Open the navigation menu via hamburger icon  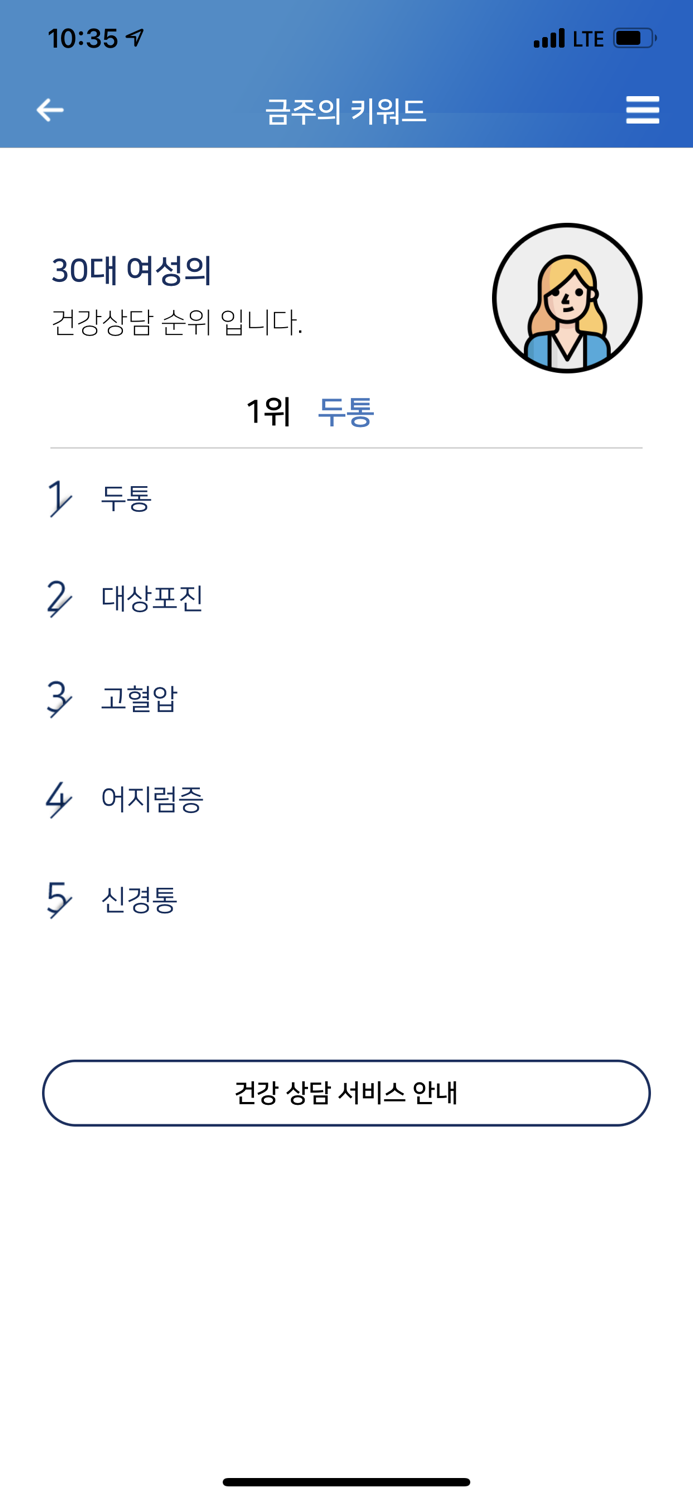[643, 110]
